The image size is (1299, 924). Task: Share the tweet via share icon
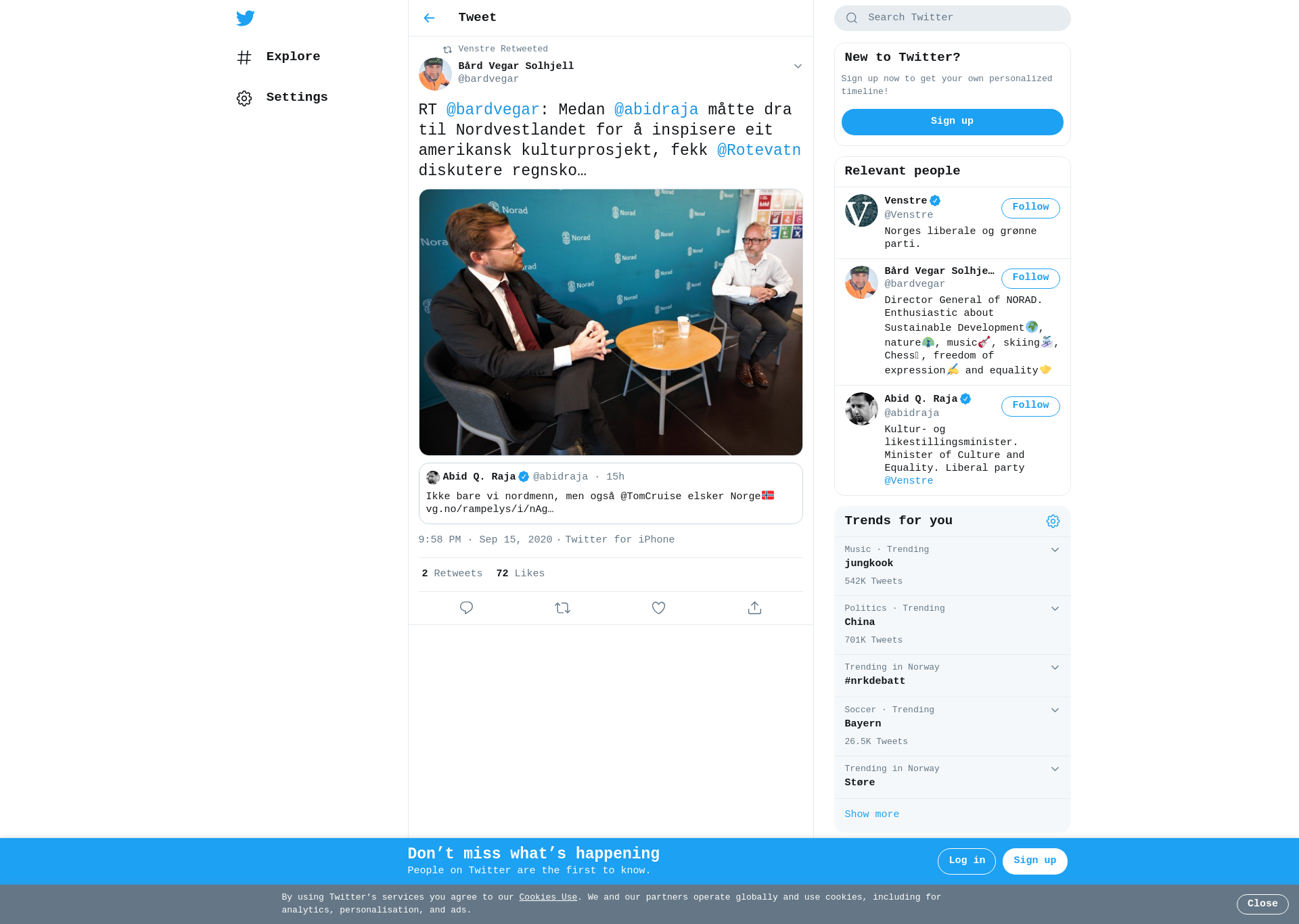754,608
